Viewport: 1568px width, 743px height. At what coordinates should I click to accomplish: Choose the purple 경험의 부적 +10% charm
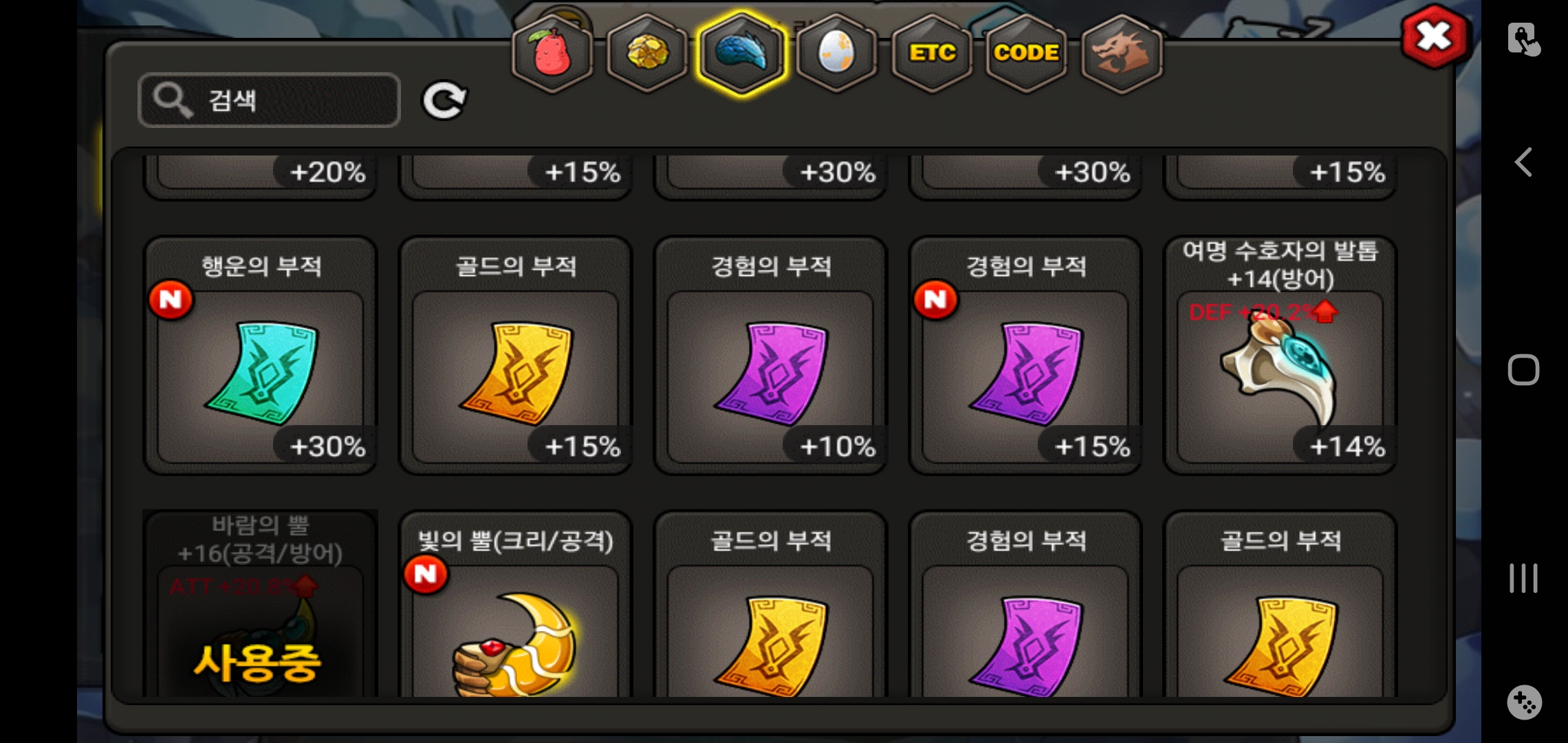point(771,356)
